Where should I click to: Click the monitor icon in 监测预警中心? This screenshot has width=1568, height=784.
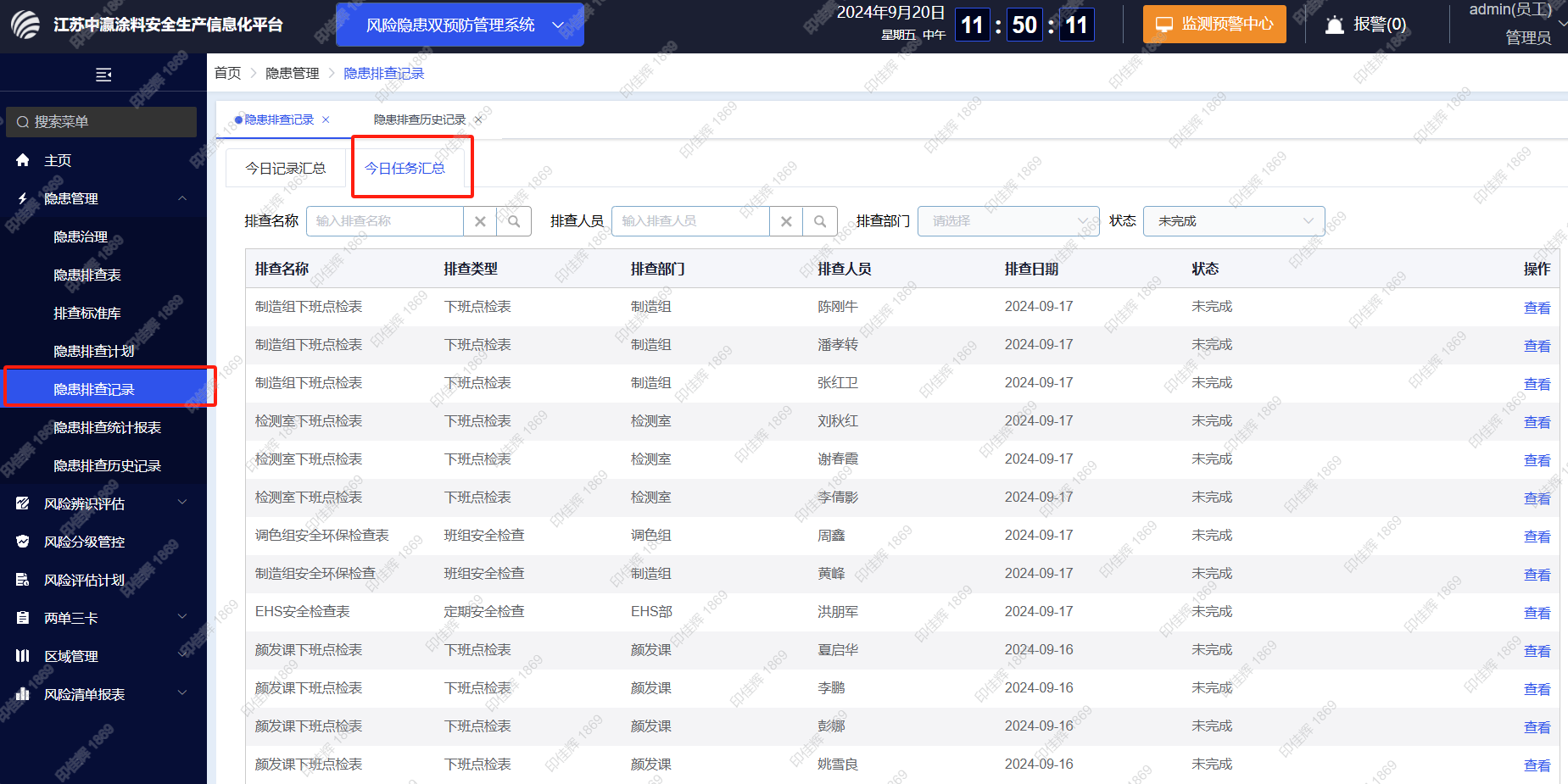click(1164, 25)
